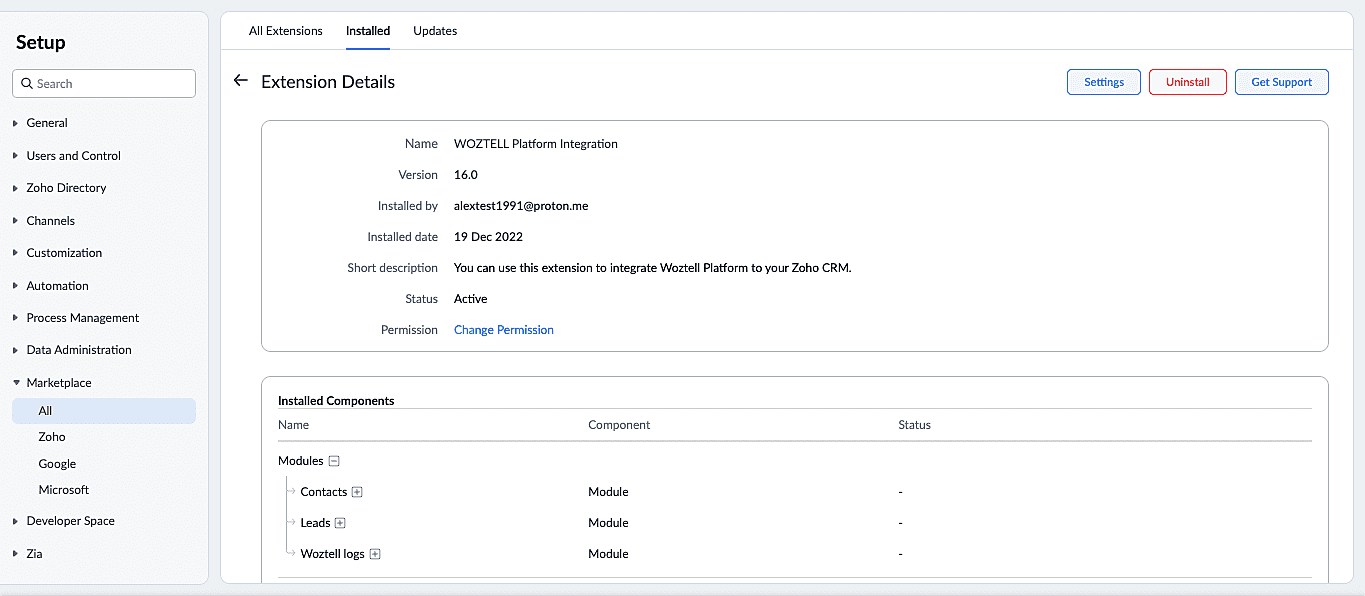Expand the Woztell logs module row
The height and width of the screenshot is (596, 1365).
[x=375, y=554]
